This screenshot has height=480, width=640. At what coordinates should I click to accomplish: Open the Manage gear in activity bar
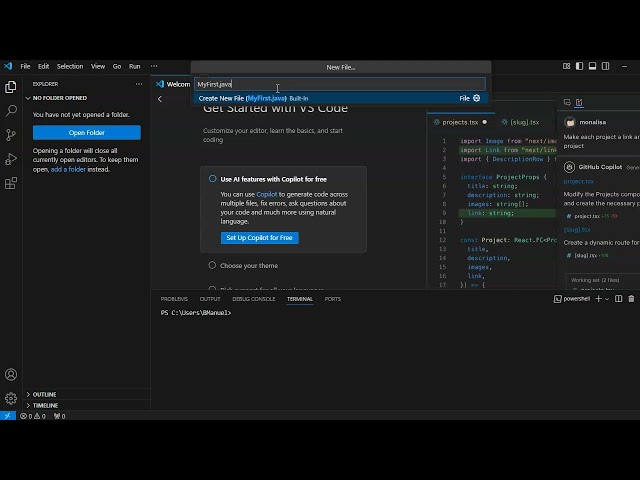click(x=11, y=398)
